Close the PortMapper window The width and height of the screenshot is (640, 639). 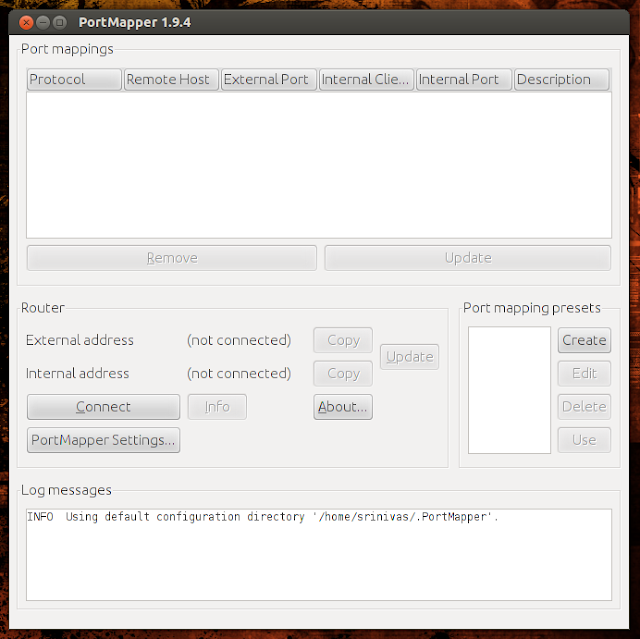26,22
